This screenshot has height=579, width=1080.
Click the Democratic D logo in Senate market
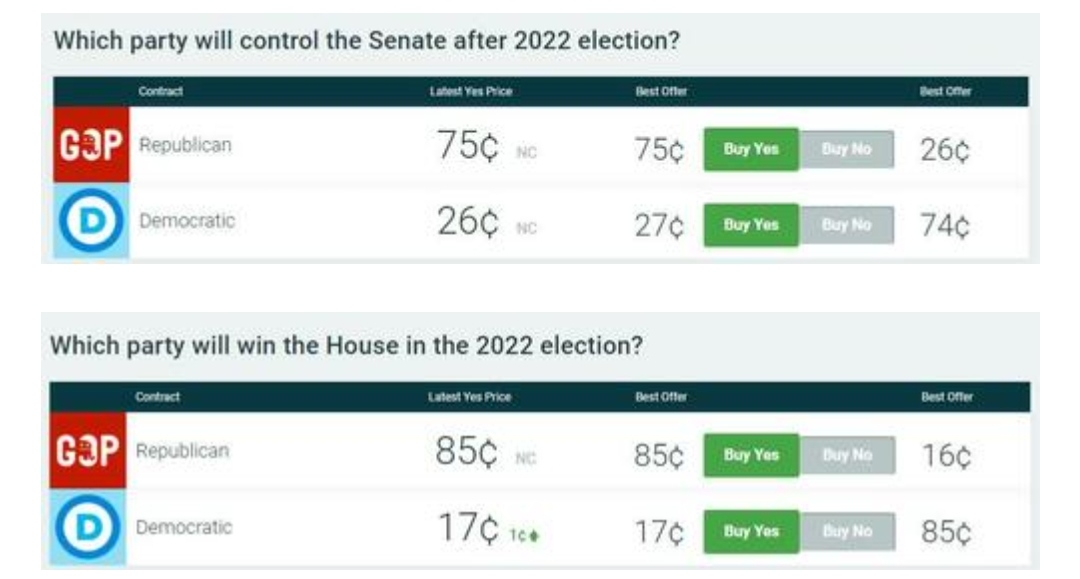tap(91, 220)
